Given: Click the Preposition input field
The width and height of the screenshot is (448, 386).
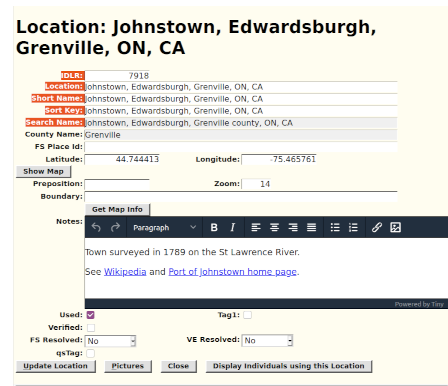Looking at the screenshot, I should click(x=117, y=184).
